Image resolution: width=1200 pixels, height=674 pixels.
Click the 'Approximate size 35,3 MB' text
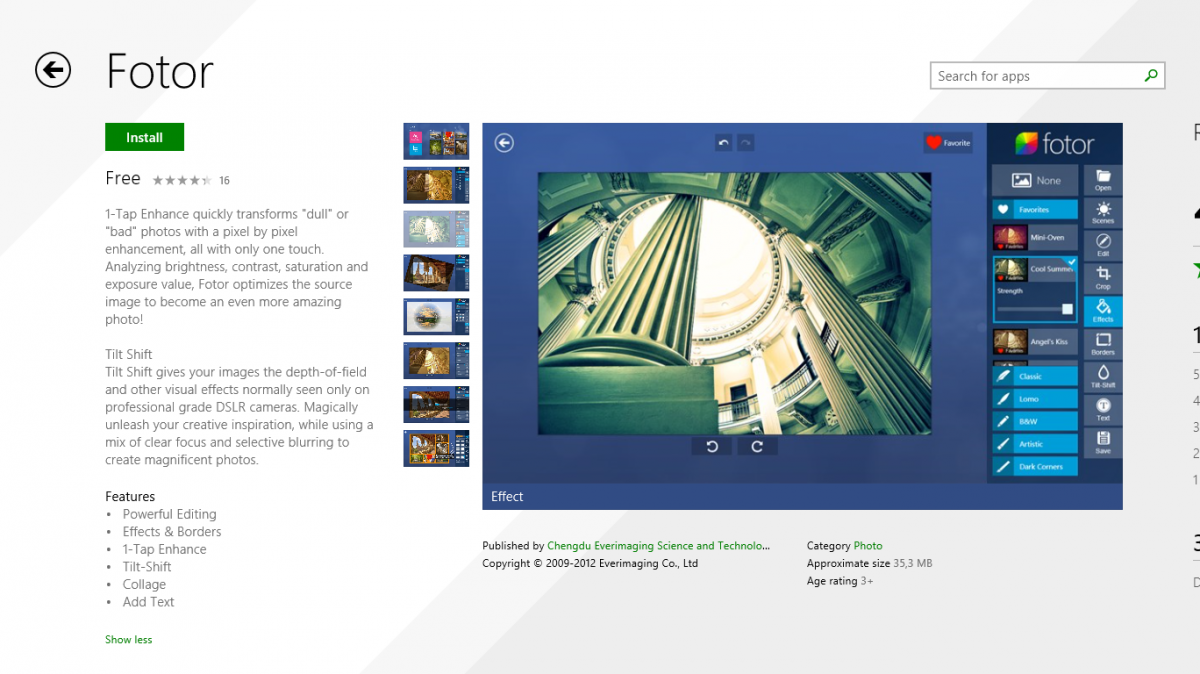pyautogui.click(x=869, y=564)
